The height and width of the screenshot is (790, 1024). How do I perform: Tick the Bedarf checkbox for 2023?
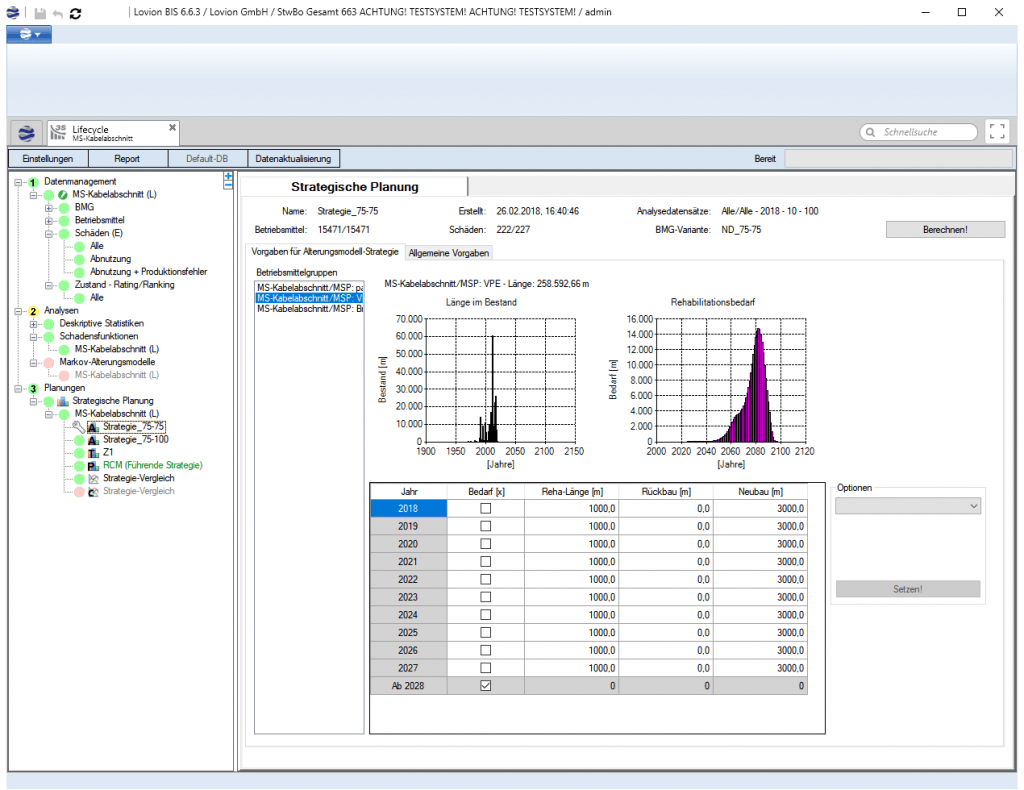tap(486, 597)
